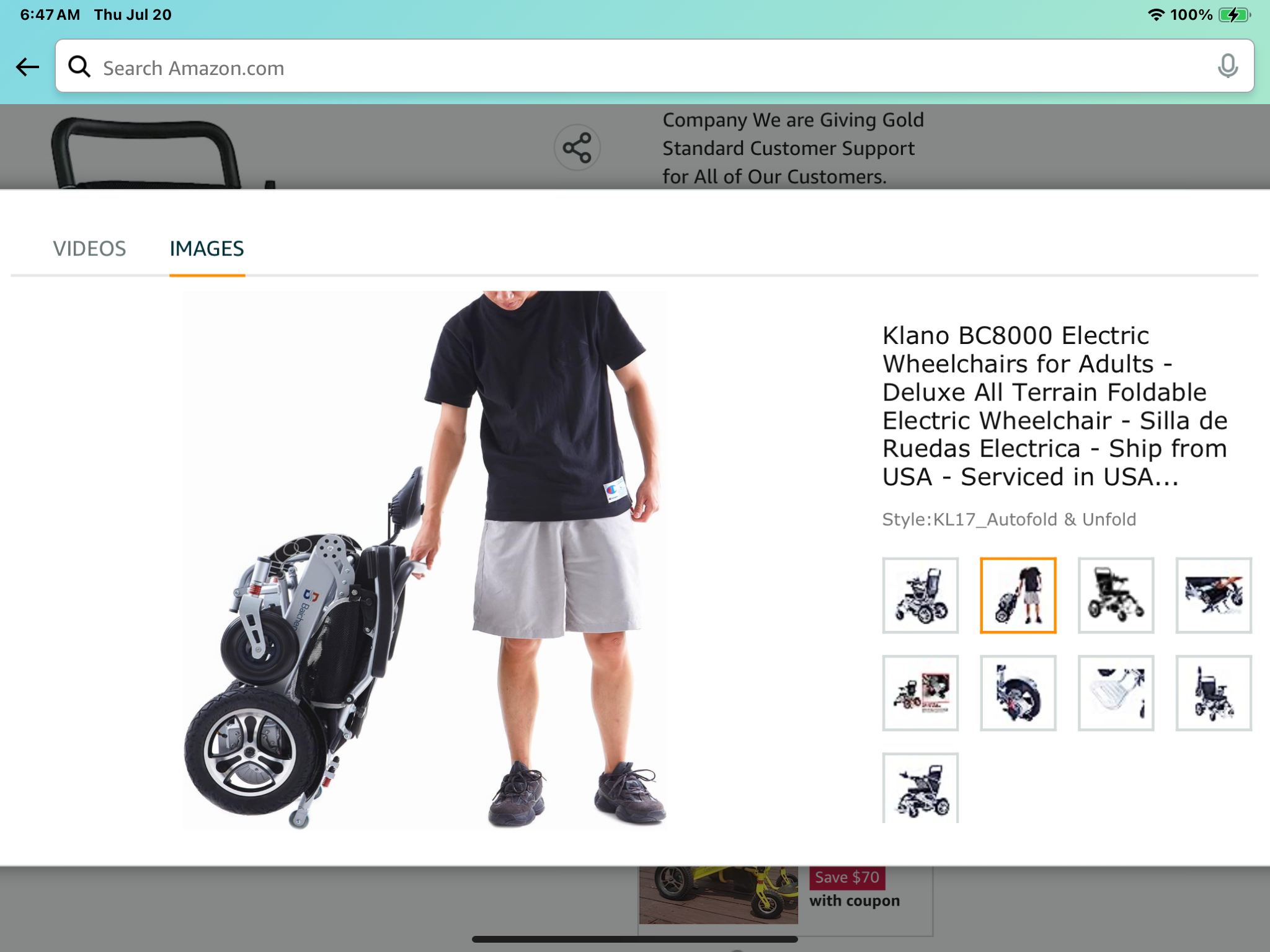Screen dimensions: 1270x952
Task: Select first wheelchair thumbnail image
Action: [x=920, y=595]
